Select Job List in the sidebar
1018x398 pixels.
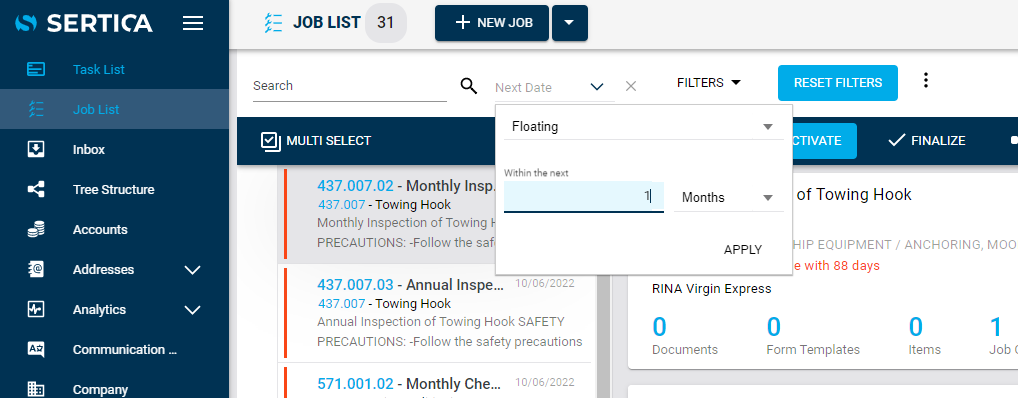click(x=96, y=110)
